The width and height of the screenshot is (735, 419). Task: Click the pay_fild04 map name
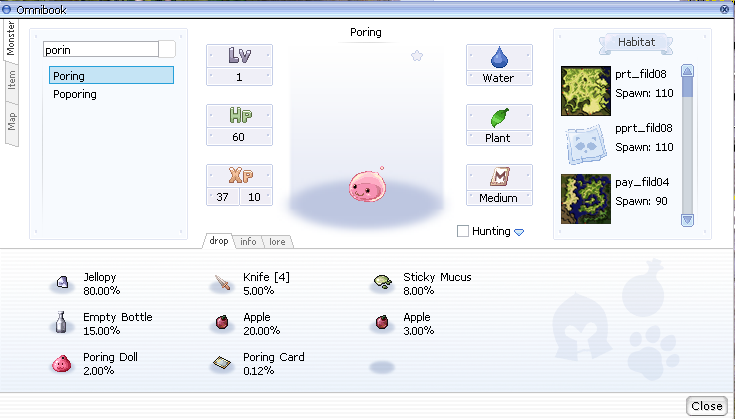tap(642, 182)
